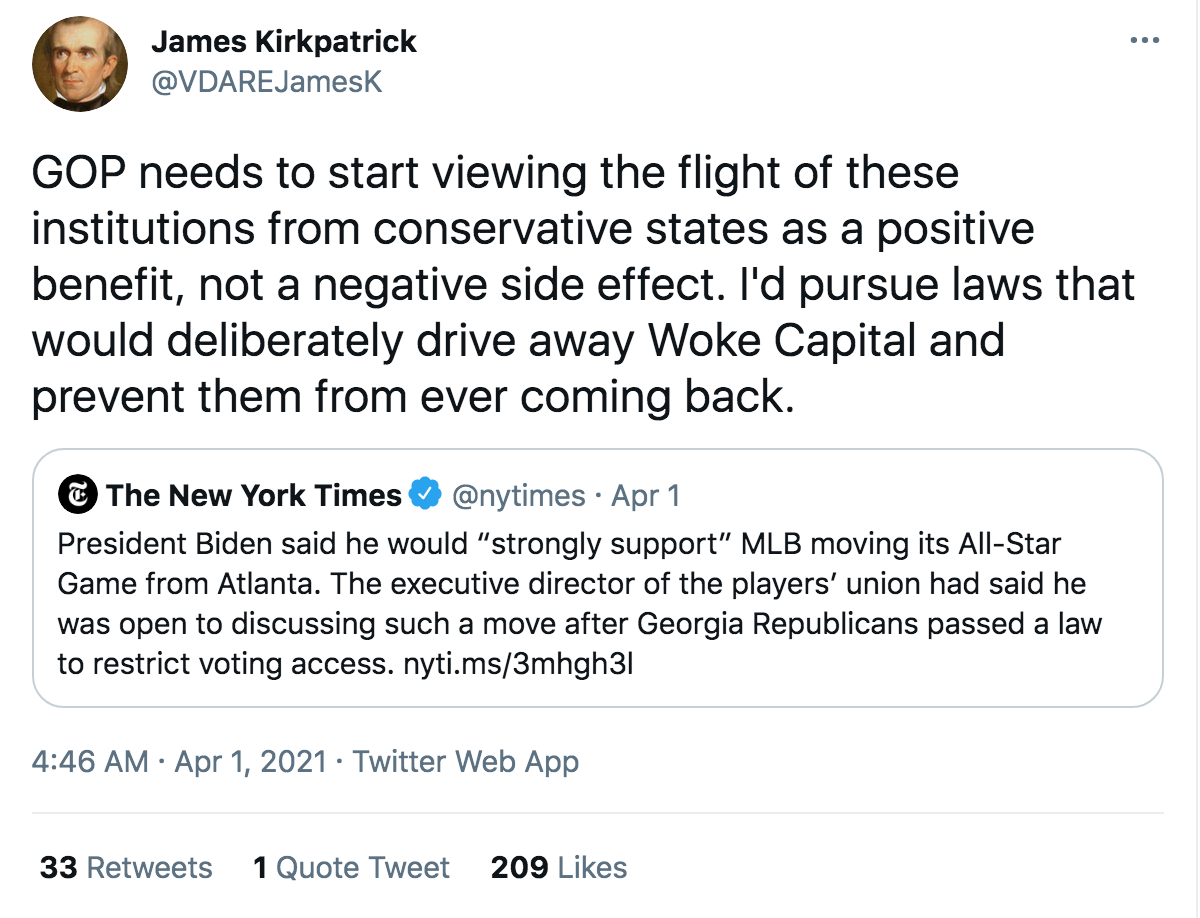This screenshot has width=1200, height=918.
Task: Click the New York Times logo icon
Action: click(x=78, y=495)
